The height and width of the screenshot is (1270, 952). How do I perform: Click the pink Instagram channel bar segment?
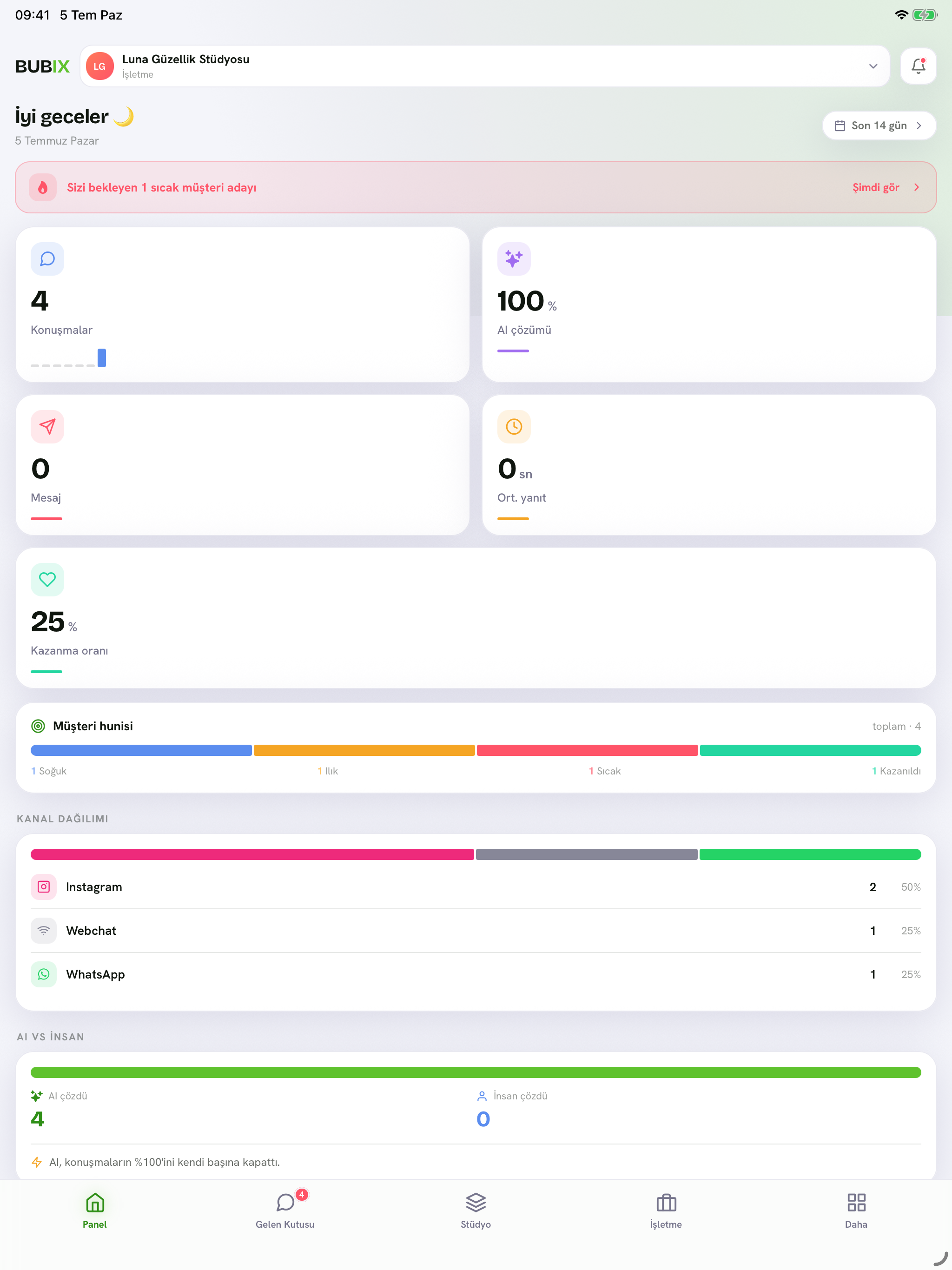[x=252, y=854]
